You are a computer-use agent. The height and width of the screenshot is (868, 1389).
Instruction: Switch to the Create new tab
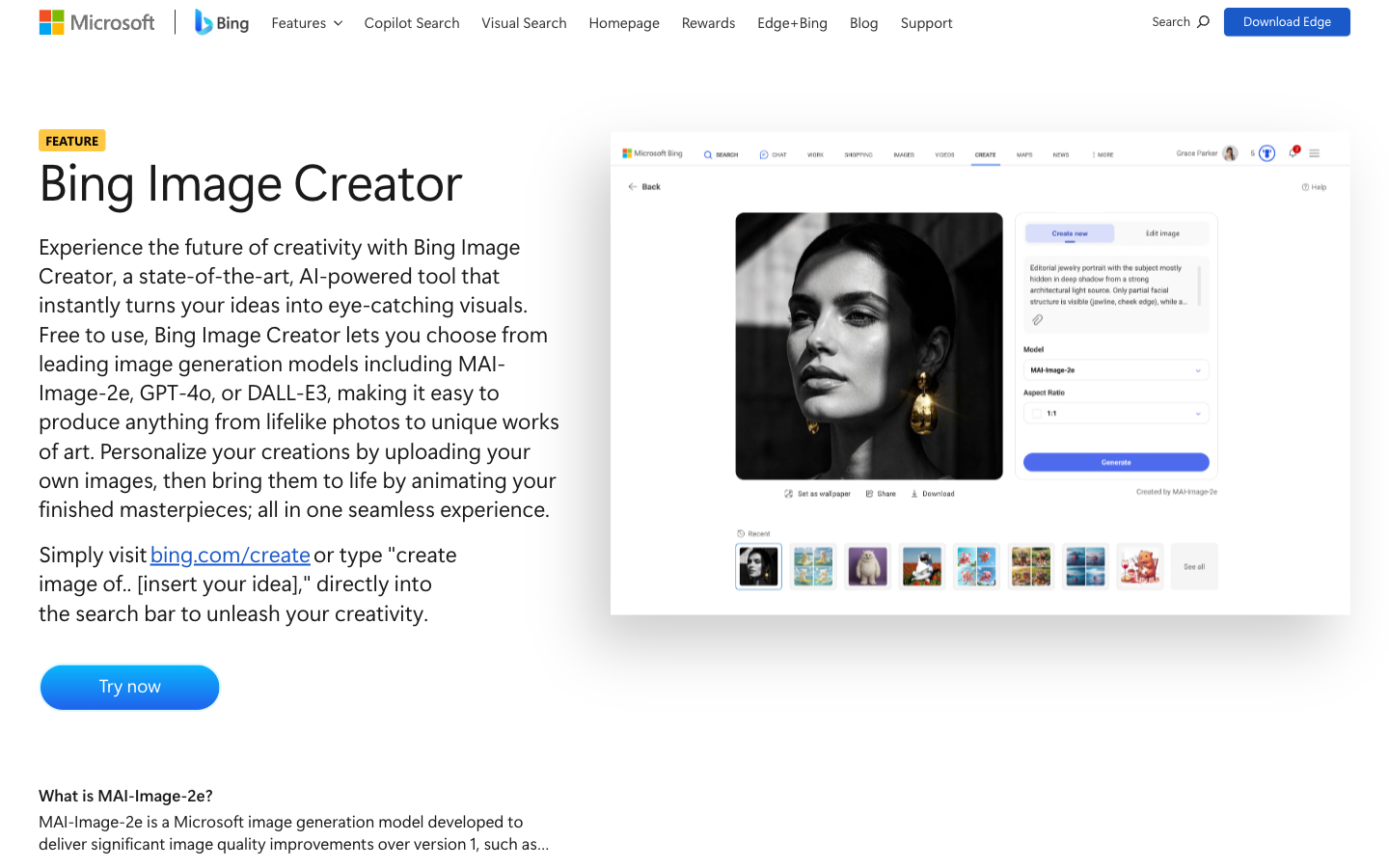(1069, 233)
